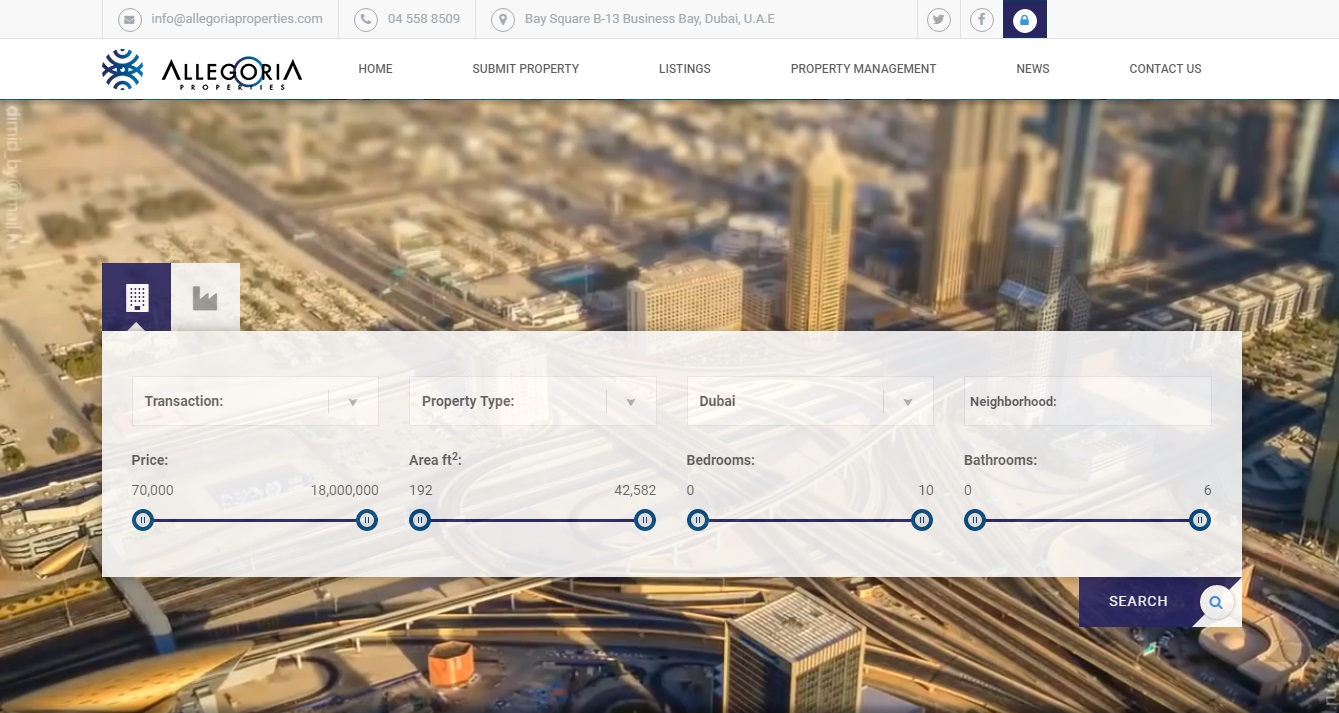Click the phone icon in top bar
The height and width of the screenshot is (713, 1339).
[366, 19]
